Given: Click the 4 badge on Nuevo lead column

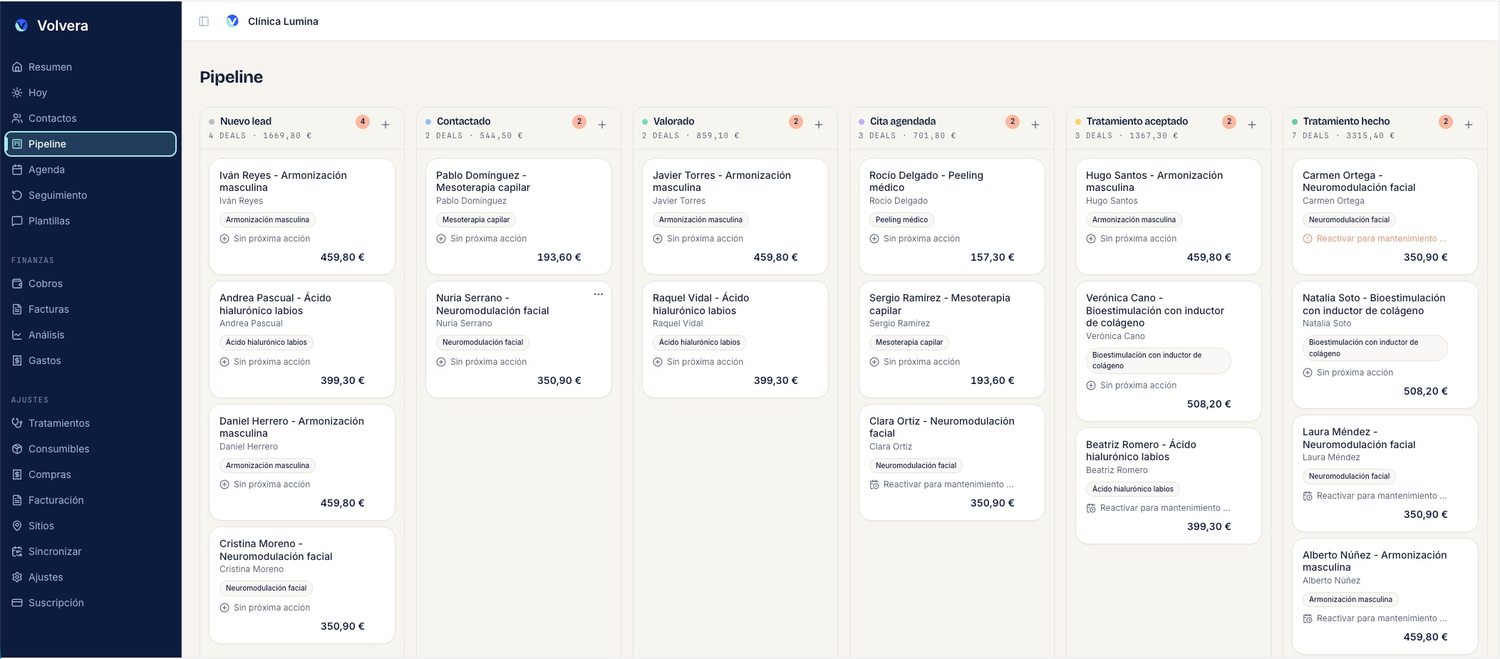Looking at the screenshot, I should [363, 122].
